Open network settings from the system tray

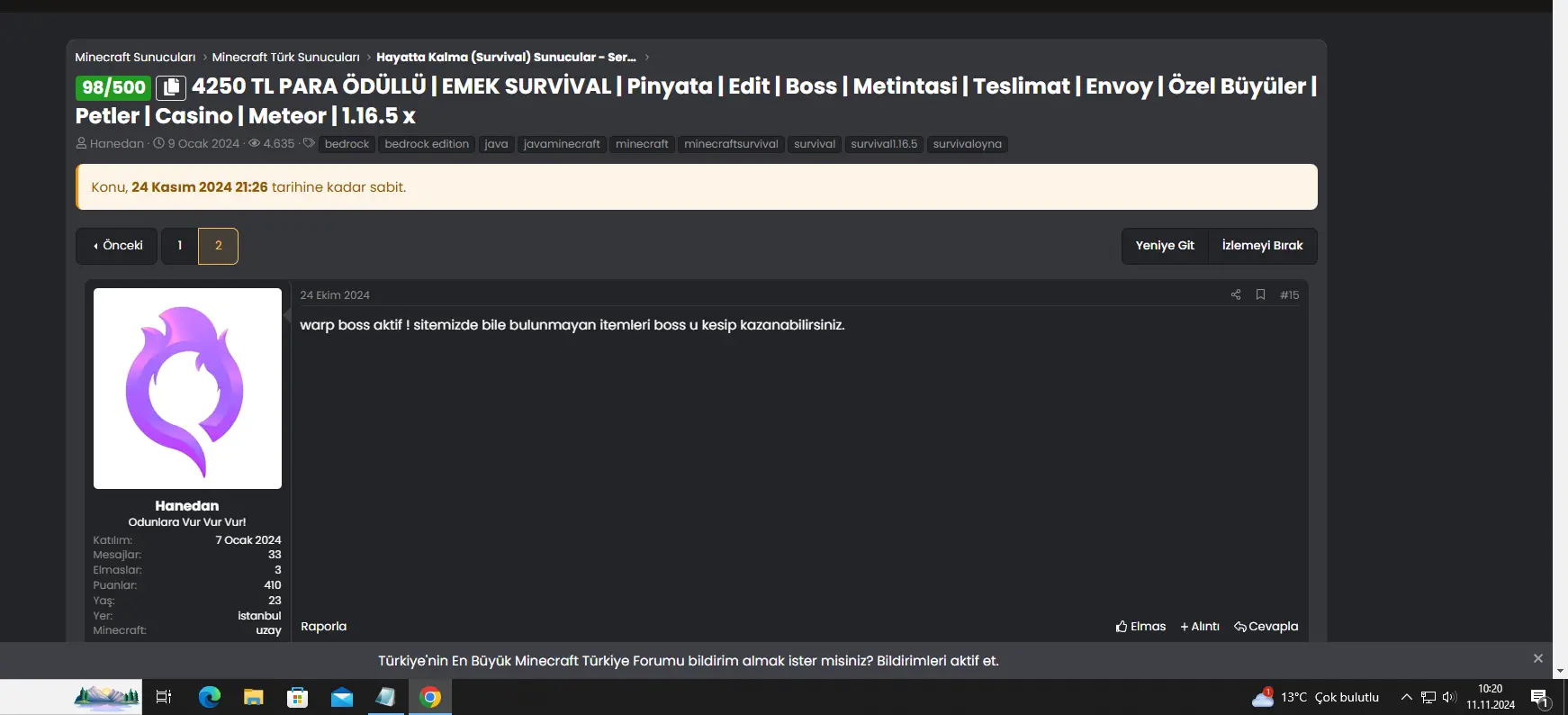point(1428,697)
